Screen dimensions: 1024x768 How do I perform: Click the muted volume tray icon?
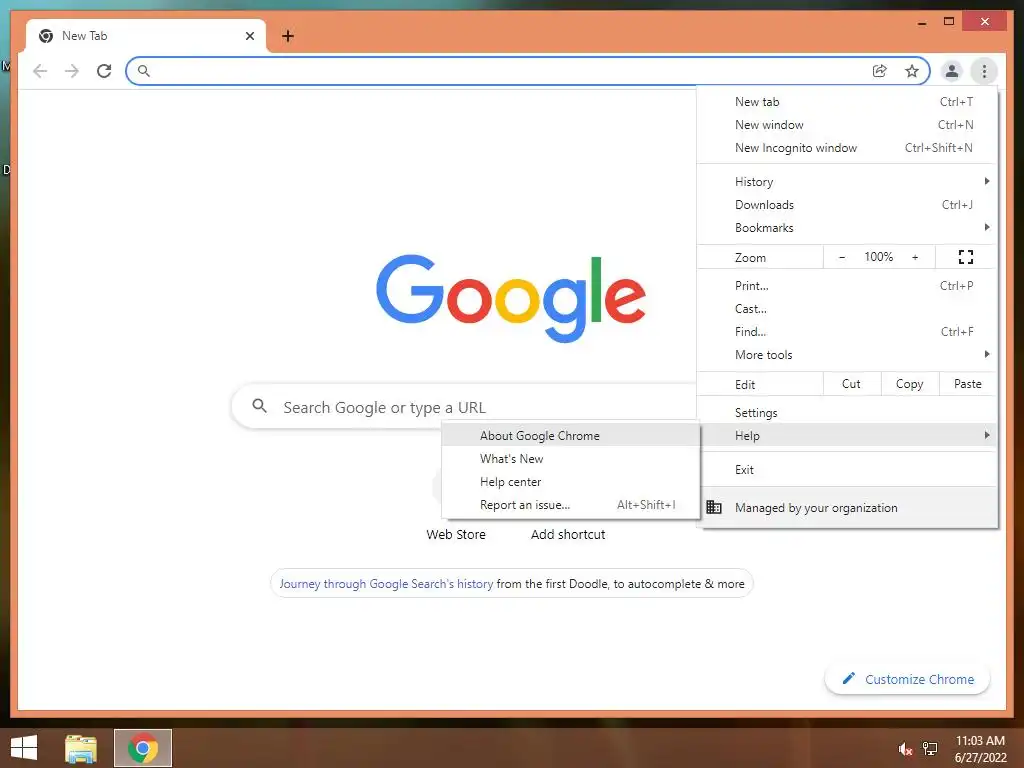point(905,749)
